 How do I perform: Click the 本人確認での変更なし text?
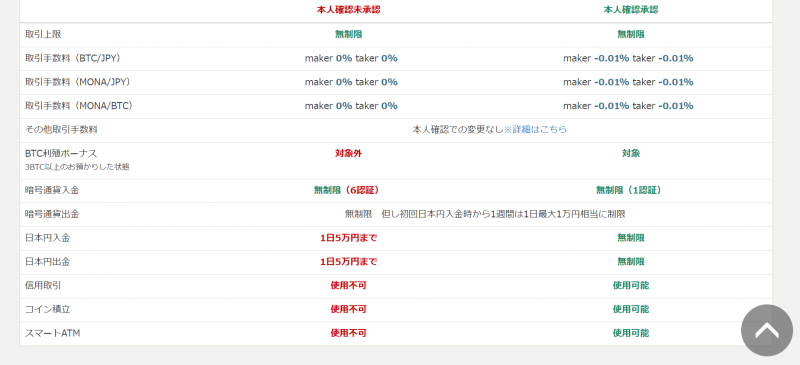point(458,130)
